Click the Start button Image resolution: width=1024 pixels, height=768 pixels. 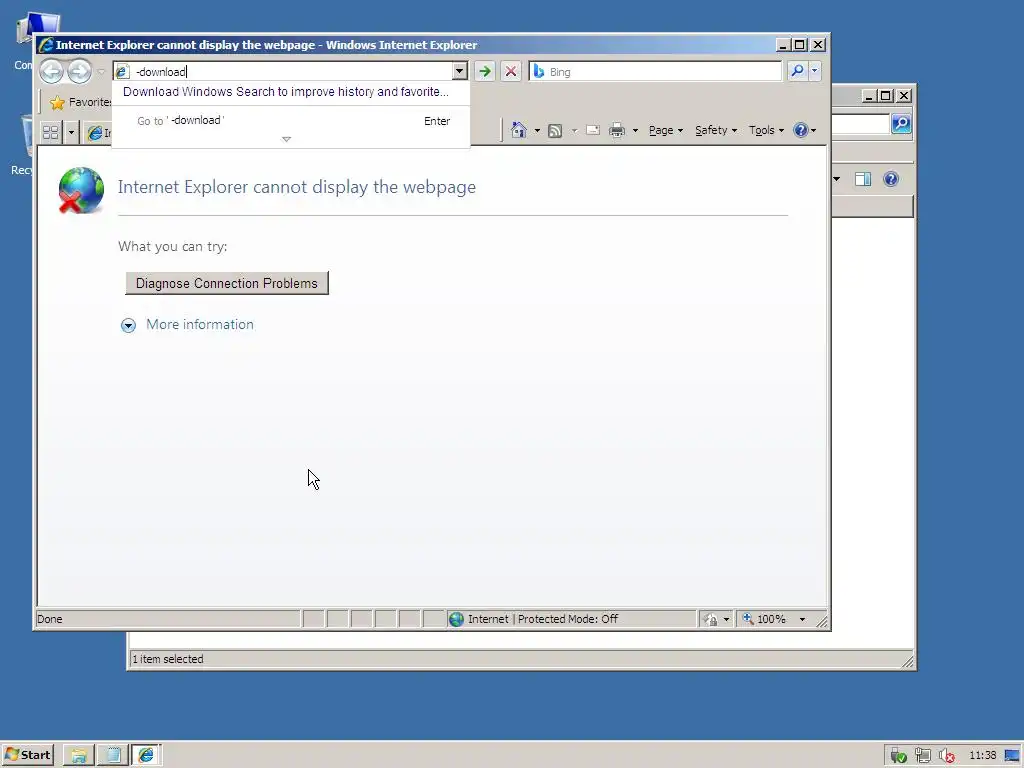[27, 755]
